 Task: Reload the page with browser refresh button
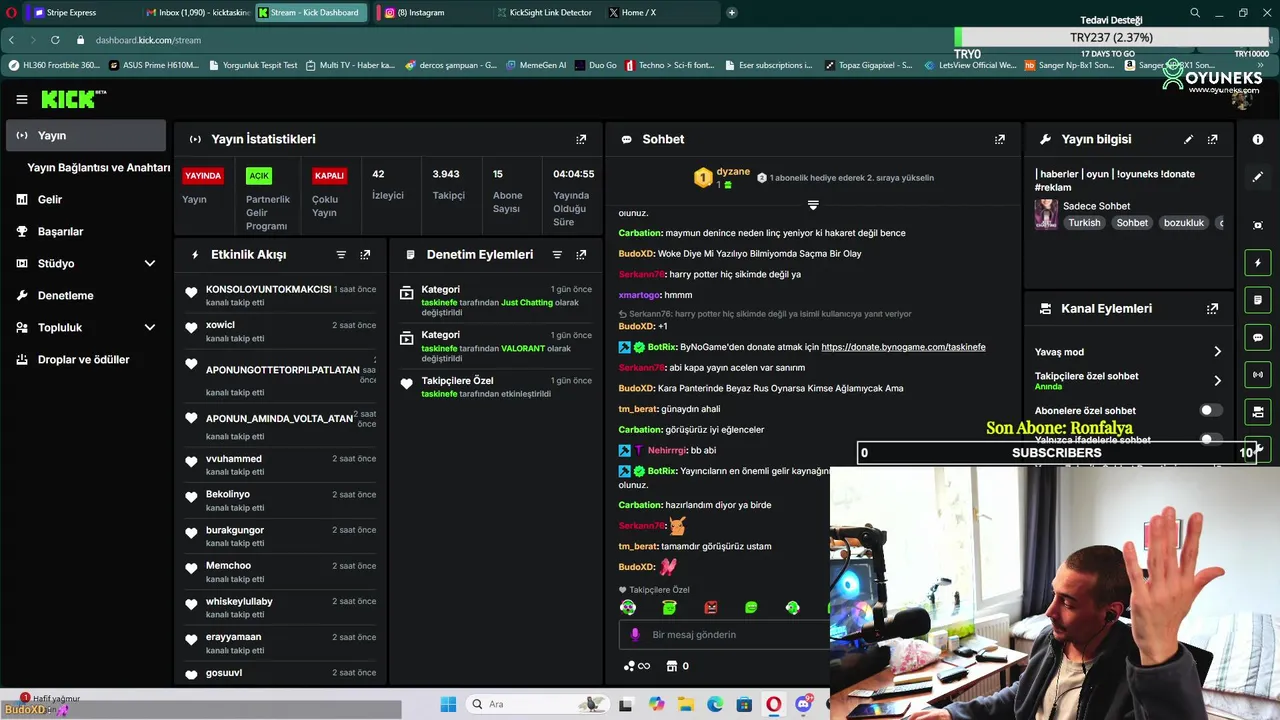tap(55, 40)
